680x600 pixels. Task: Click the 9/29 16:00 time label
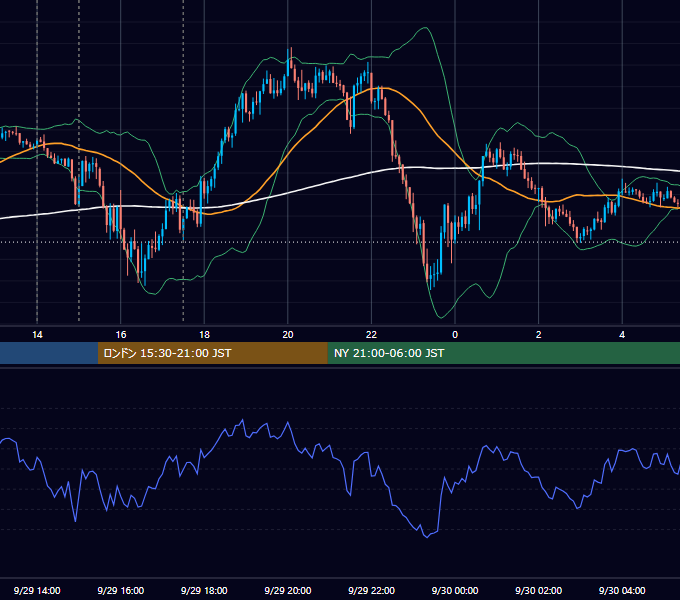[121, 590]
